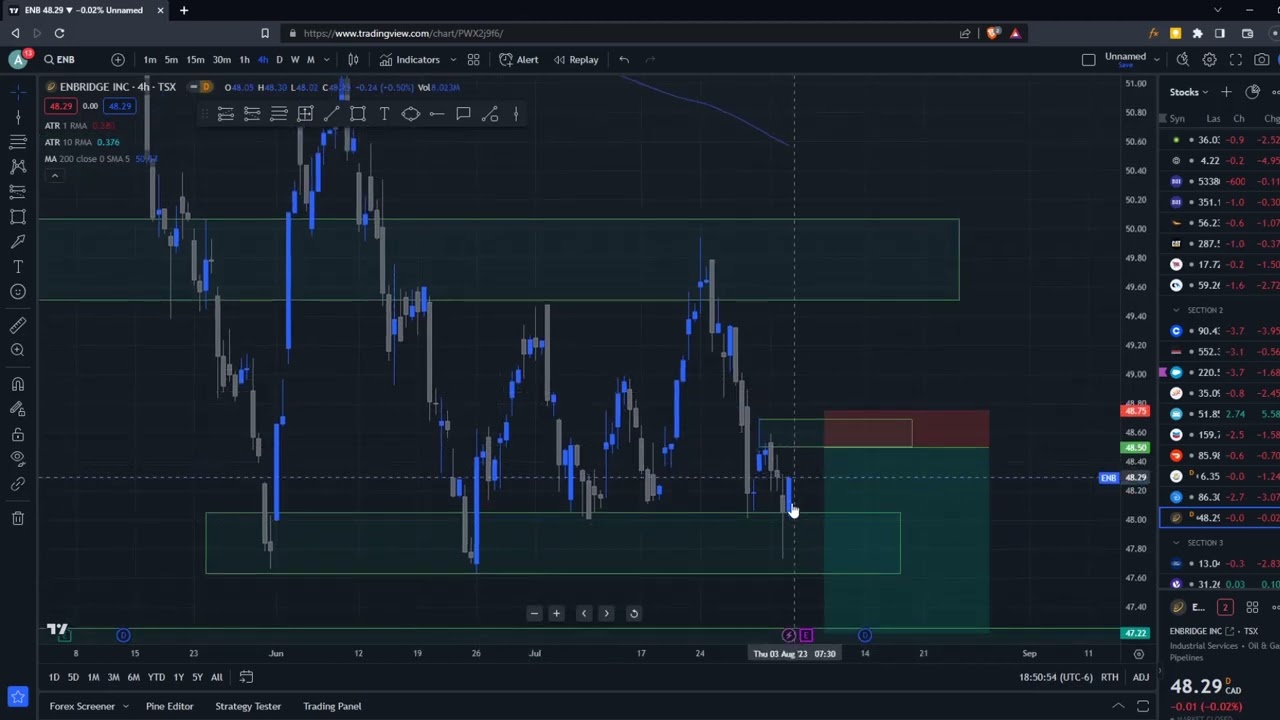Open go to date calendar icon
The height and width of the screenshot is (720, 1280).
(246, 677)
